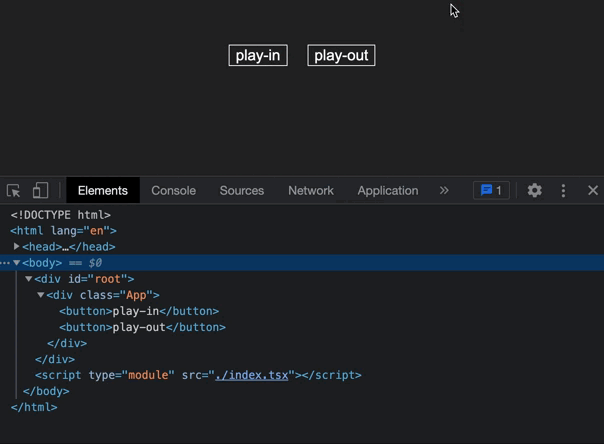Activate the inspect element picker icon
The width and height of the screenshot is (604, 444).
pyautogui.click(x=13, y=191)
